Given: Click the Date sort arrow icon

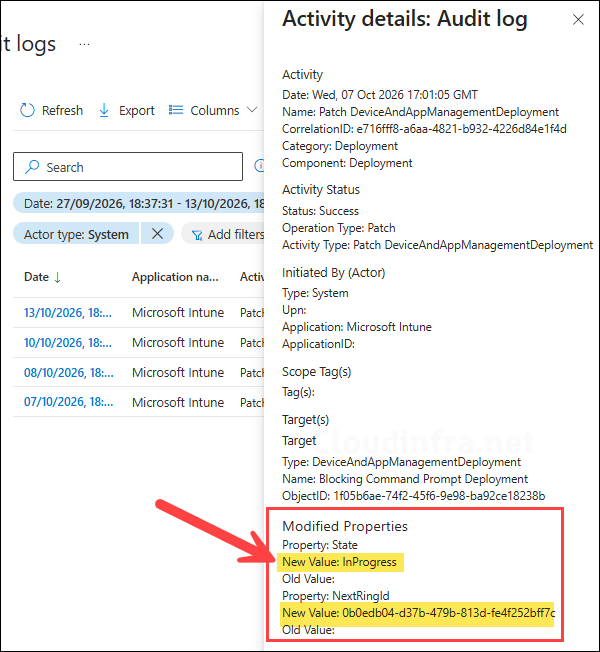Looking at the screenshot, I should coord(58,277).
